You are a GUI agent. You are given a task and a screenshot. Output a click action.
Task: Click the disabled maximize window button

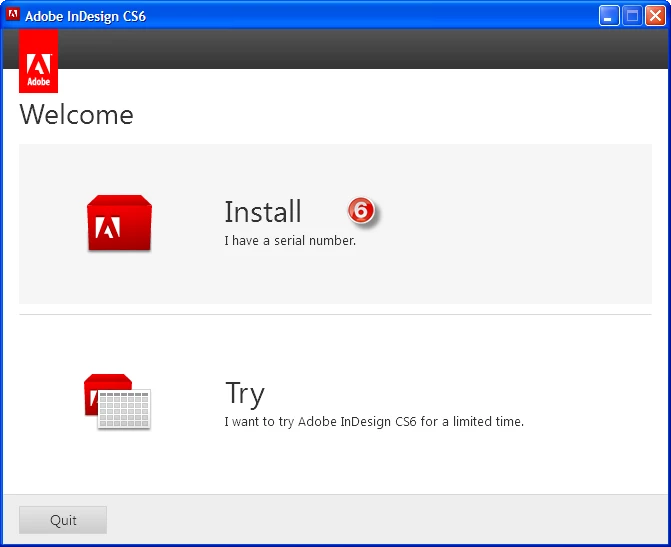click(632, 16)
